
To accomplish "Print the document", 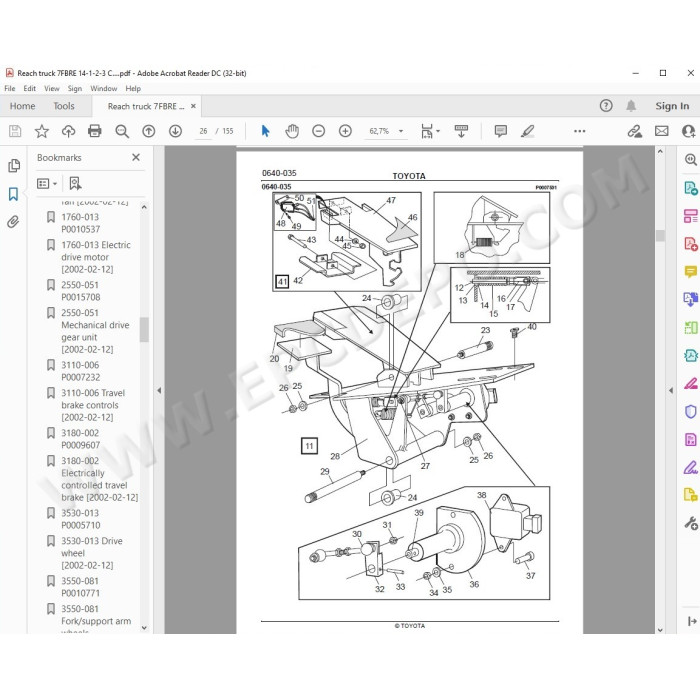I will coord(95,131).
